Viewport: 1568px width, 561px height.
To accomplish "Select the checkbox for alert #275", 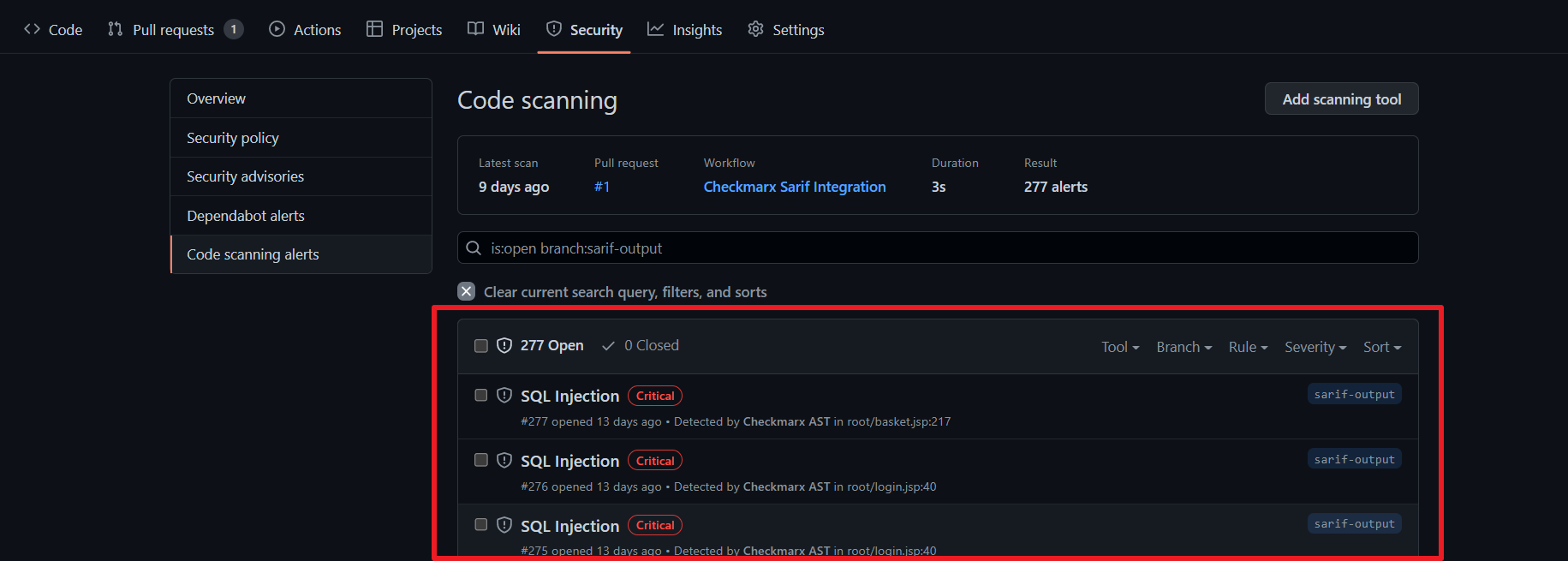I will tap(481, 524).
